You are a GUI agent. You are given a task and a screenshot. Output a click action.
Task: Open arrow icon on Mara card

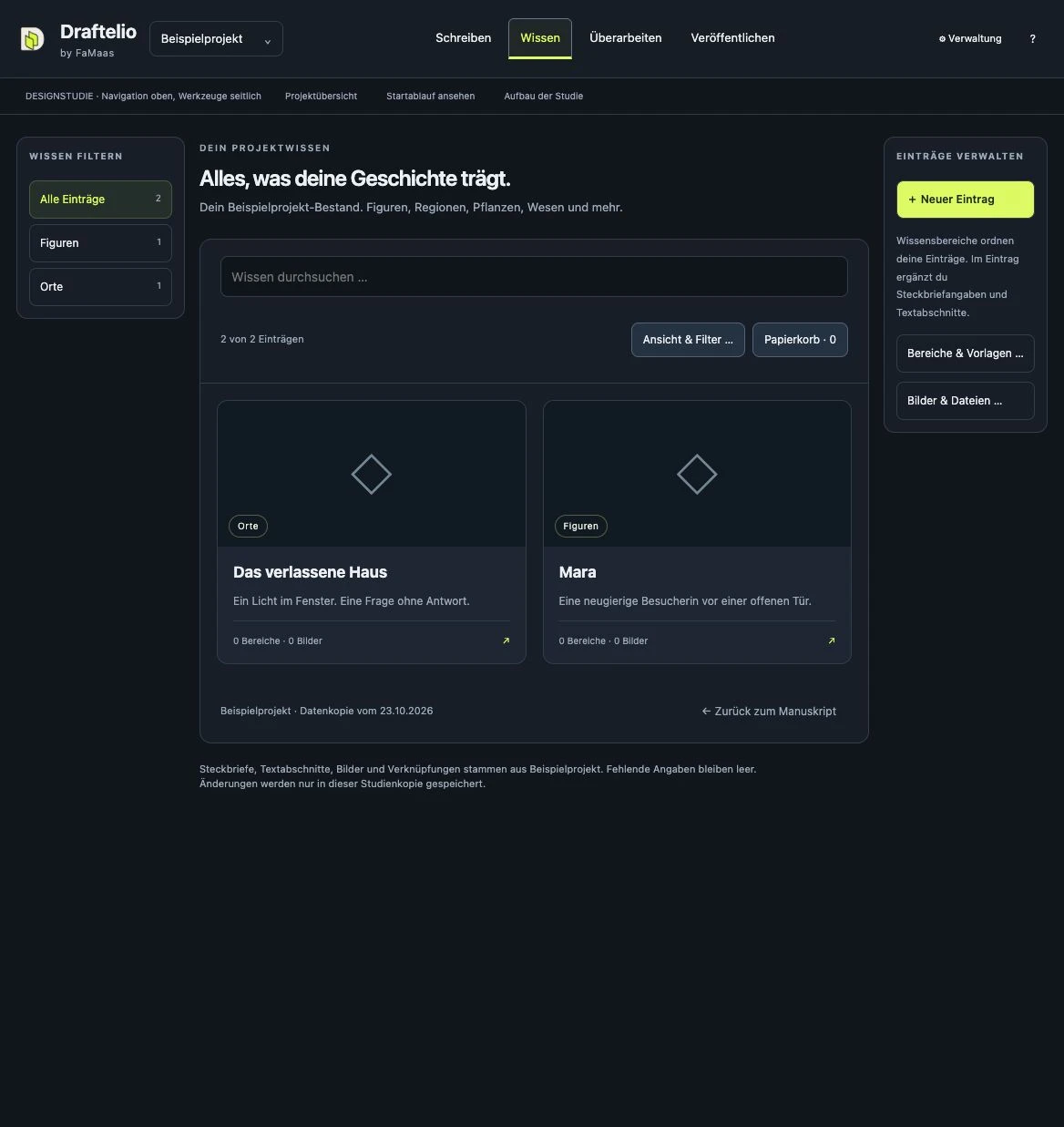pyautogui.click(x=832, y=640)
